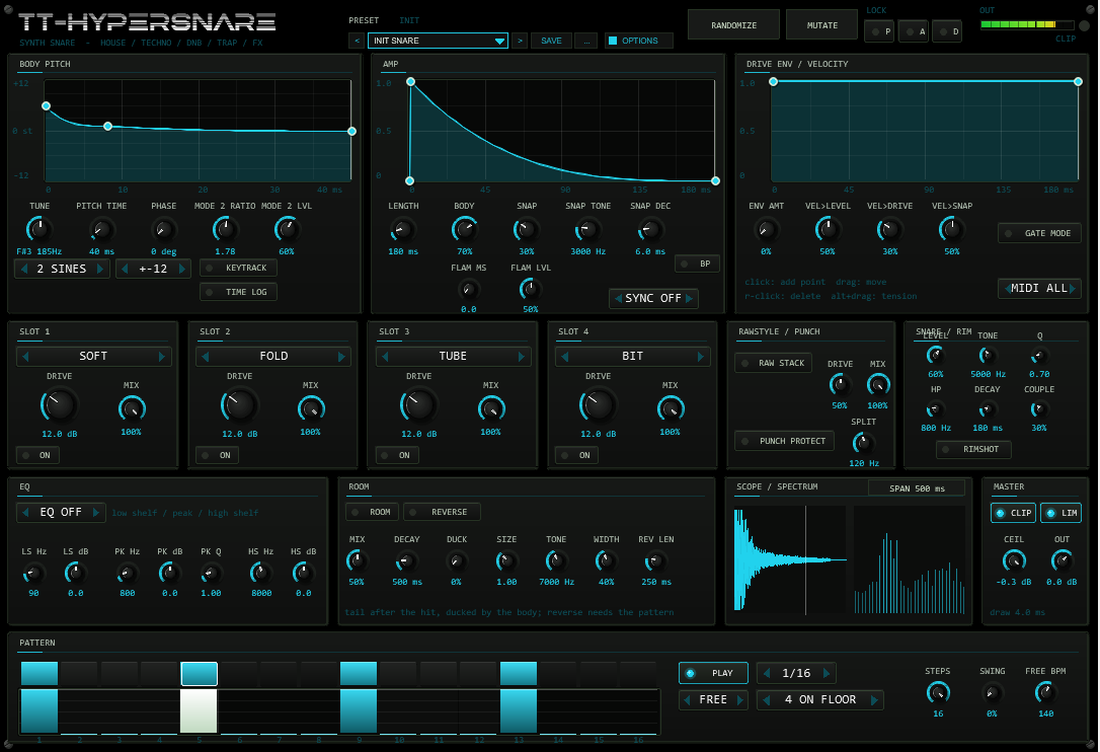Open the preset more options (...) button
Viewport: 1100px width, 752px height.
[x=586, y=41]
